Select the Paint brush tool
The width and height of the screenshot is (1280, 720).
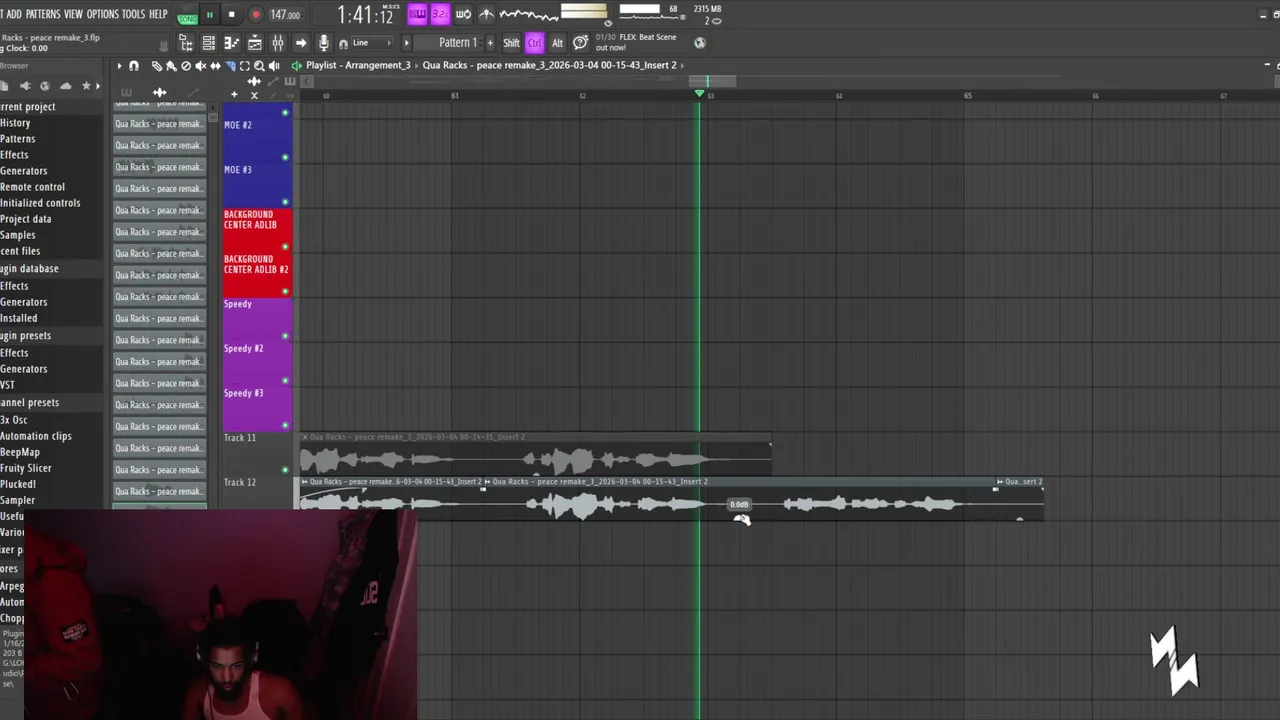pyautogui.click(x=170, y=66)
